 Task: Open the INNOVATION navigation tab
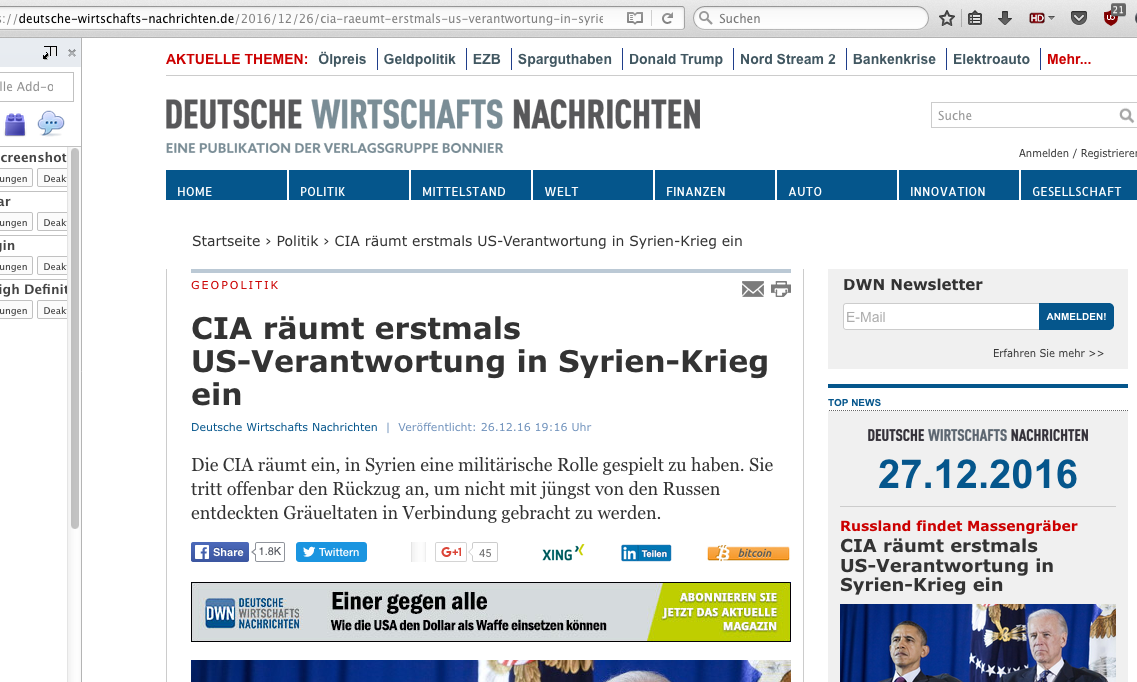tap(958, 185)
